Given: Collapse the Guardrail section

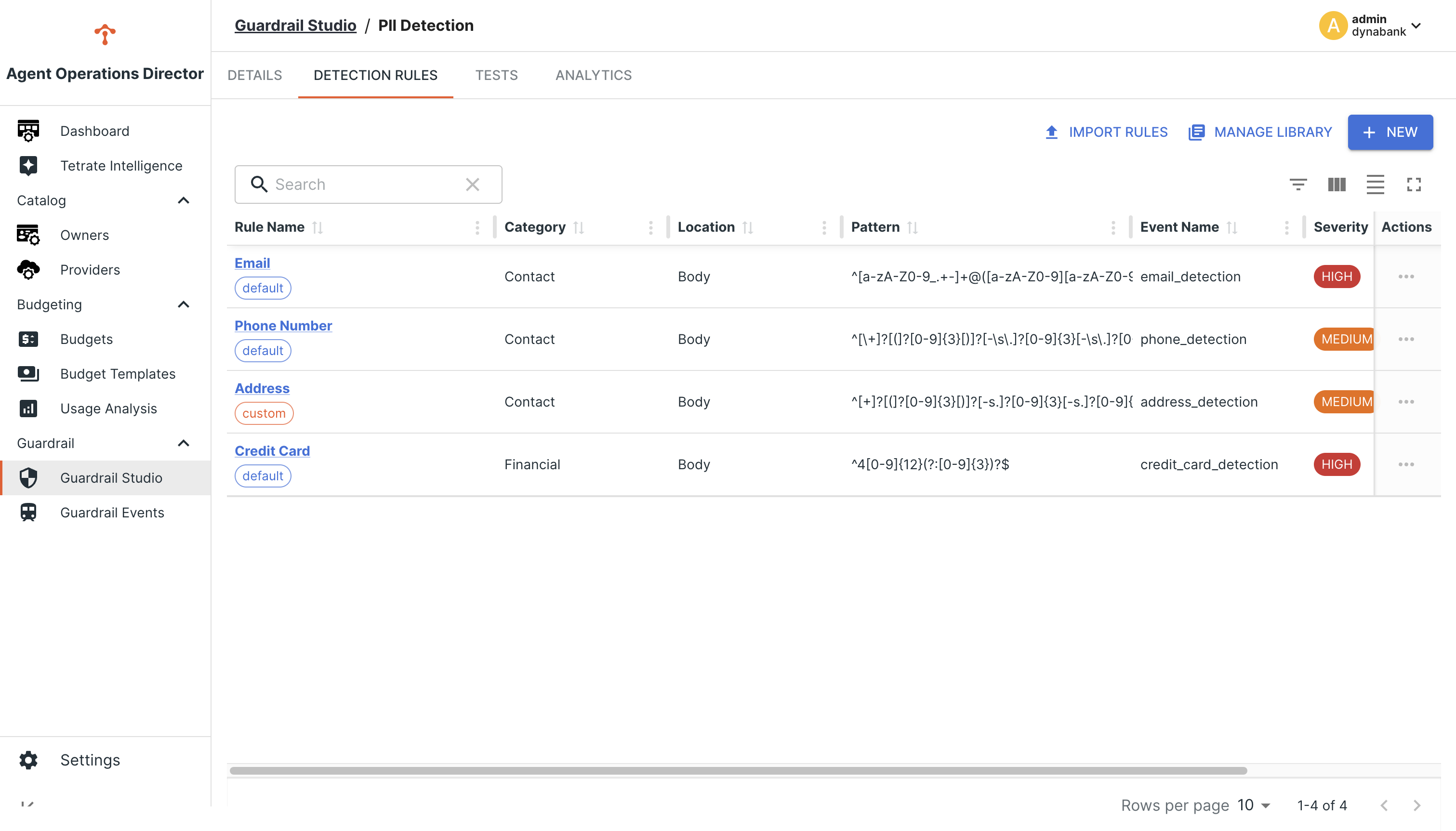Looking at the screenshot, I should click(183, 443).
